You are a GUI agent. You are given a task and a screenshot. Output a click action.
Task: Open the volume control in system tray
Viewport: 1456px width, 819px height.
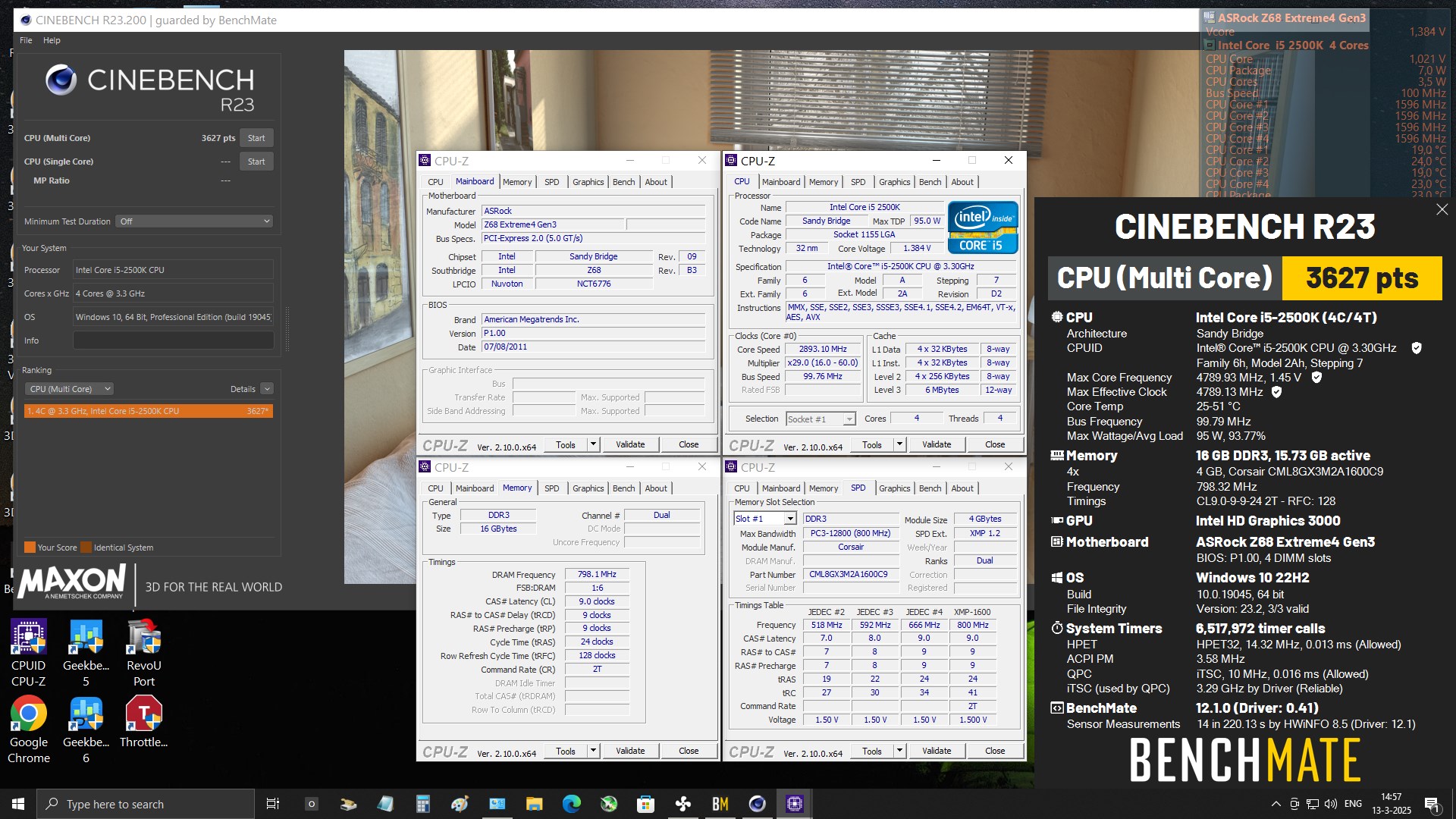pos(1330,804)
